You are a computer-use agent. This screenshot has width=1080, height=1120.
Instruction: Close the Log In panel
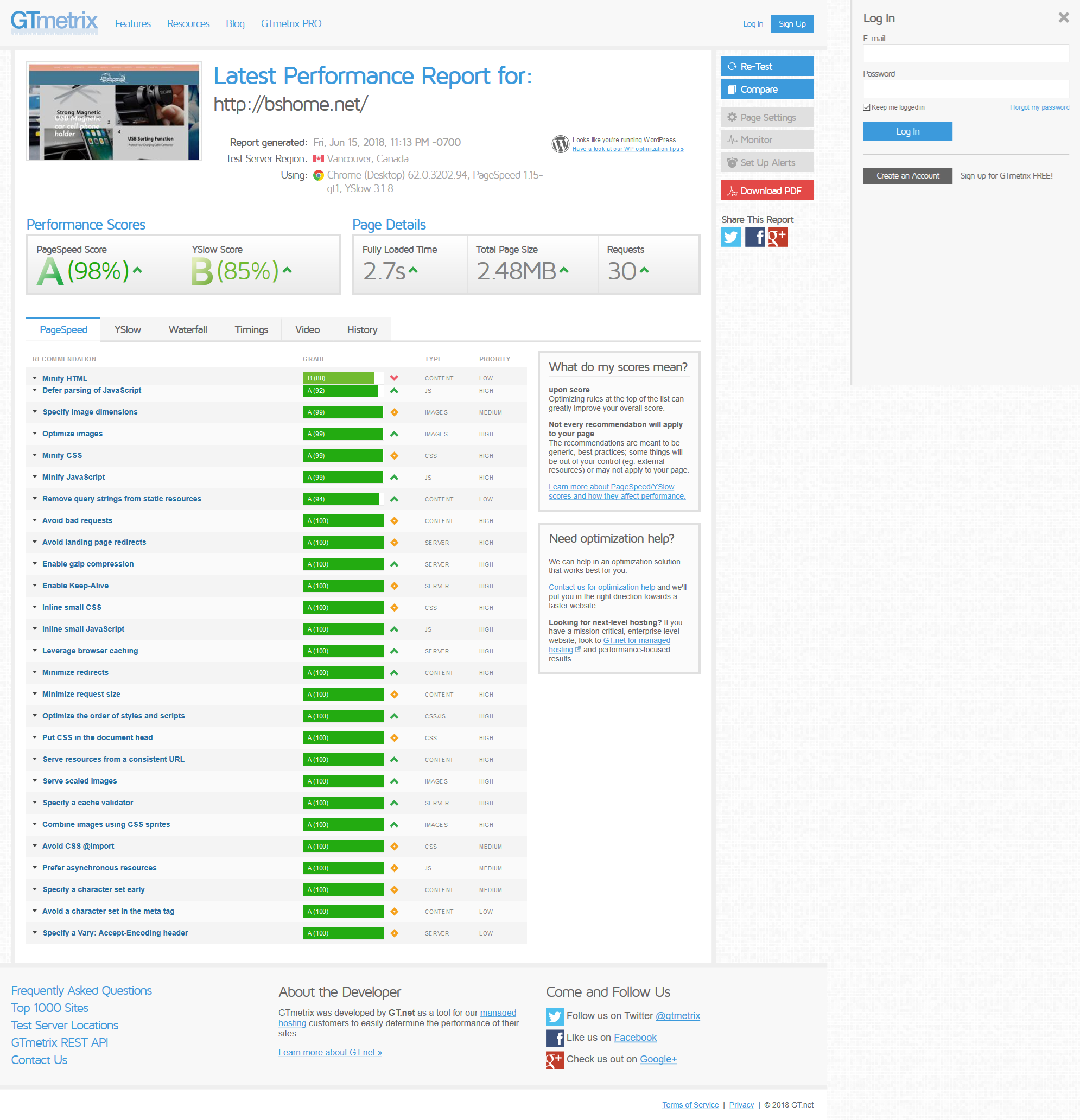point(1063,18)
